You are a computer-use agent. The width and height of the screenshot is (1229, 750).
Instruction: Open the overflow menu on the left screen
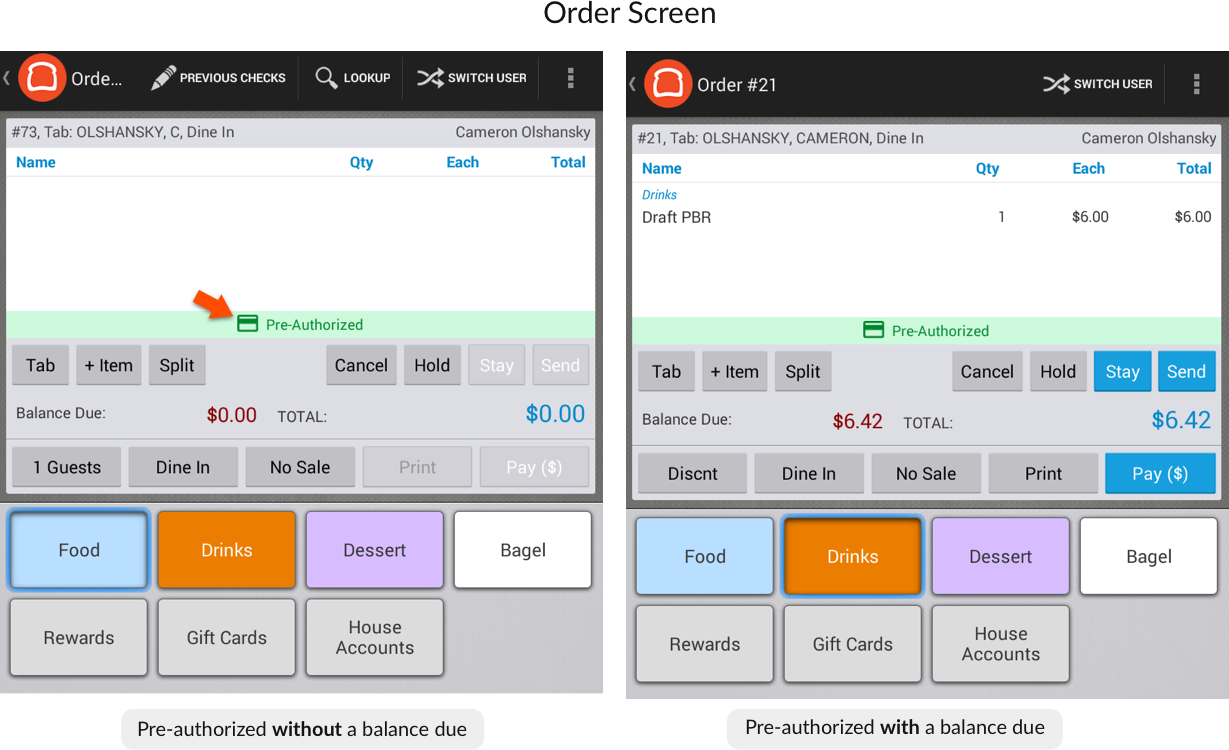point(571,77)
